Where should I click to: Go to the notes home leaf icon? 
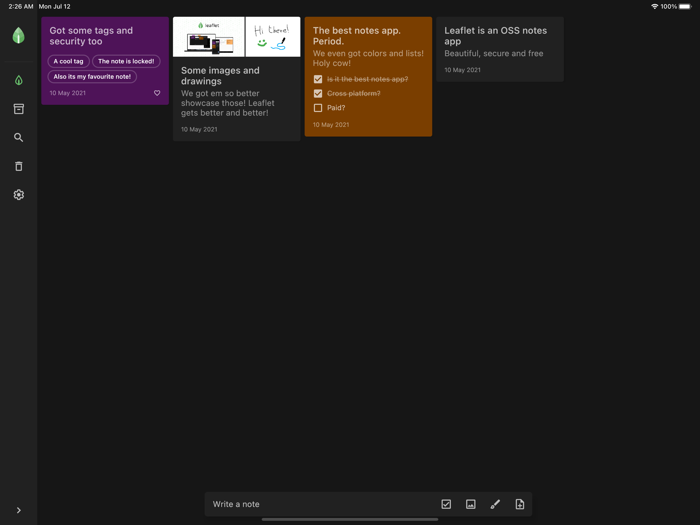tap(18, 80)
